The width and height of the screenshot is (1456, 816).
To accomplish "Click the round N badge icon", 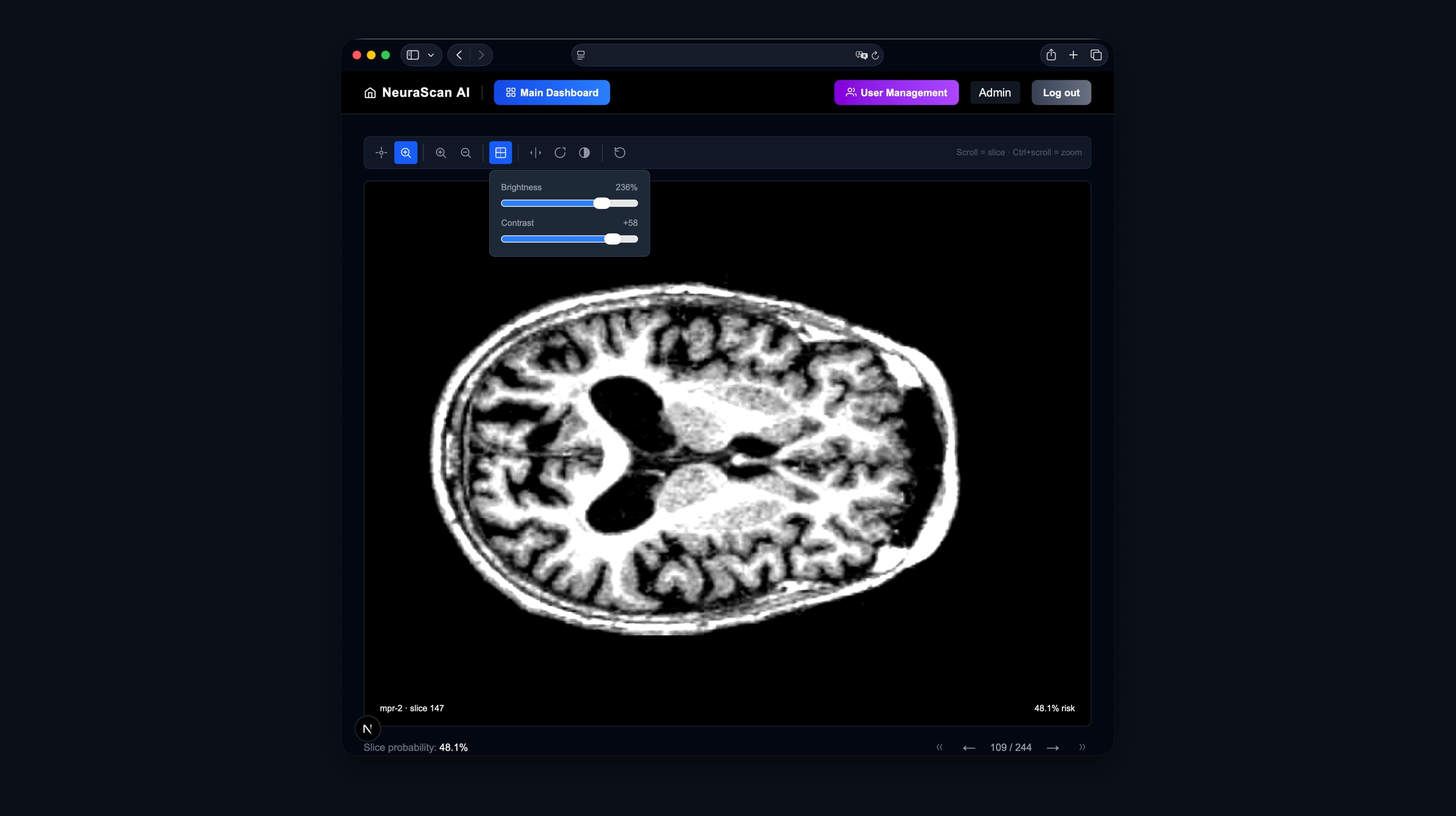I will click(367, 729).
